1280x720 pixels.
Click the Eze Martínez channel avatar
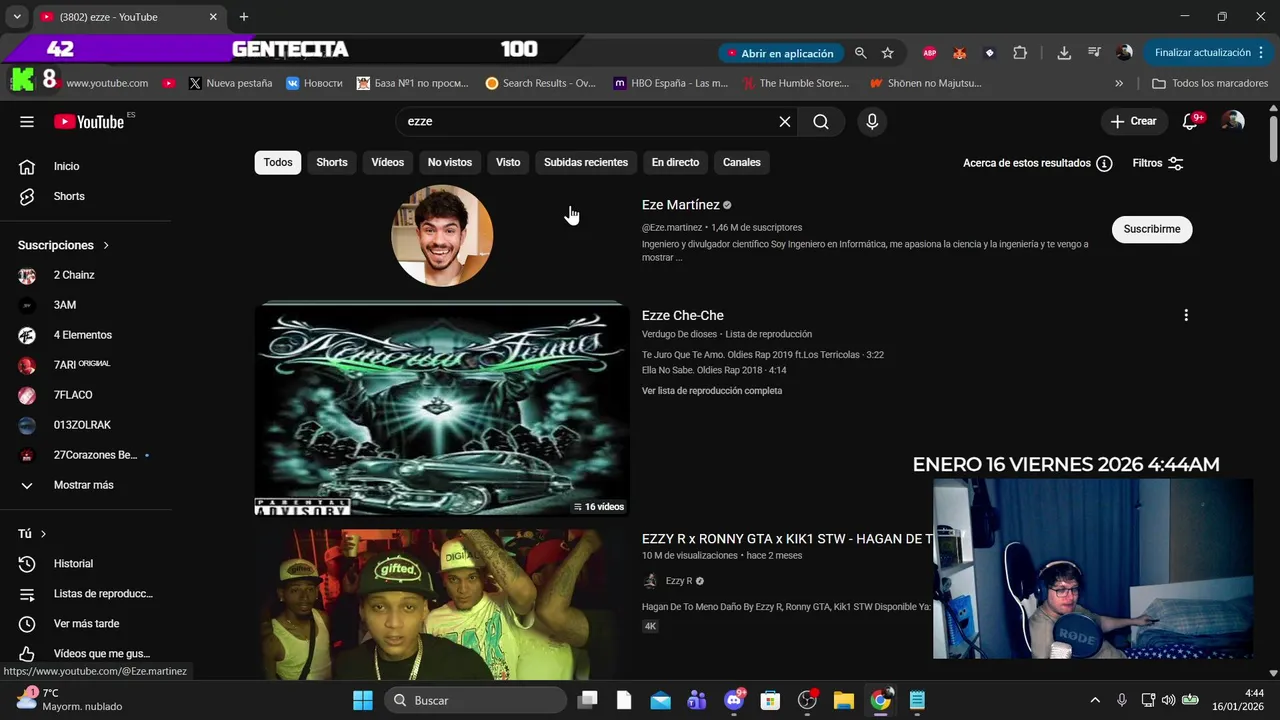coord(442,235)
